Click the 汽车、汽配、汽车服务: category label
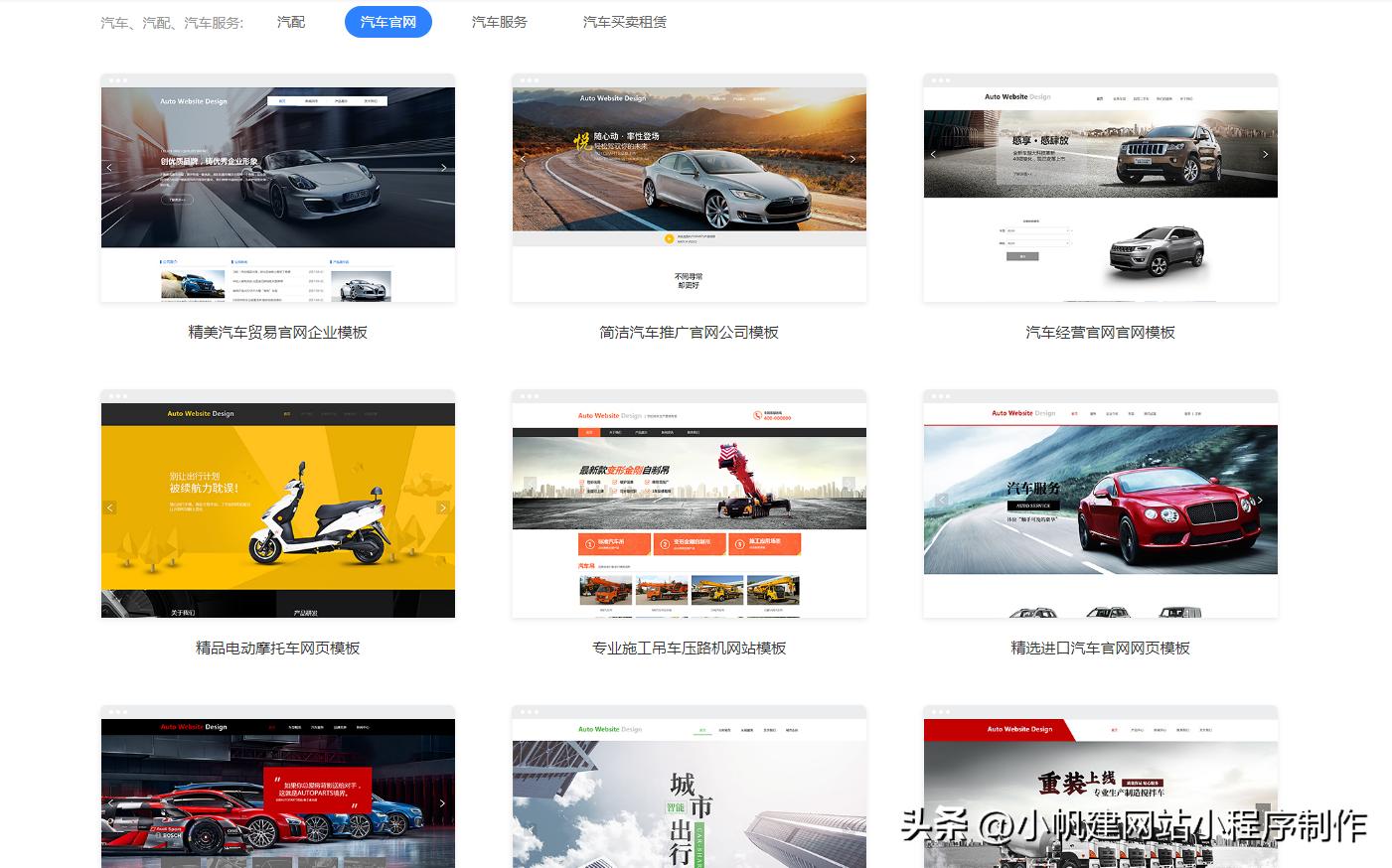 click(x=172, y=22)
